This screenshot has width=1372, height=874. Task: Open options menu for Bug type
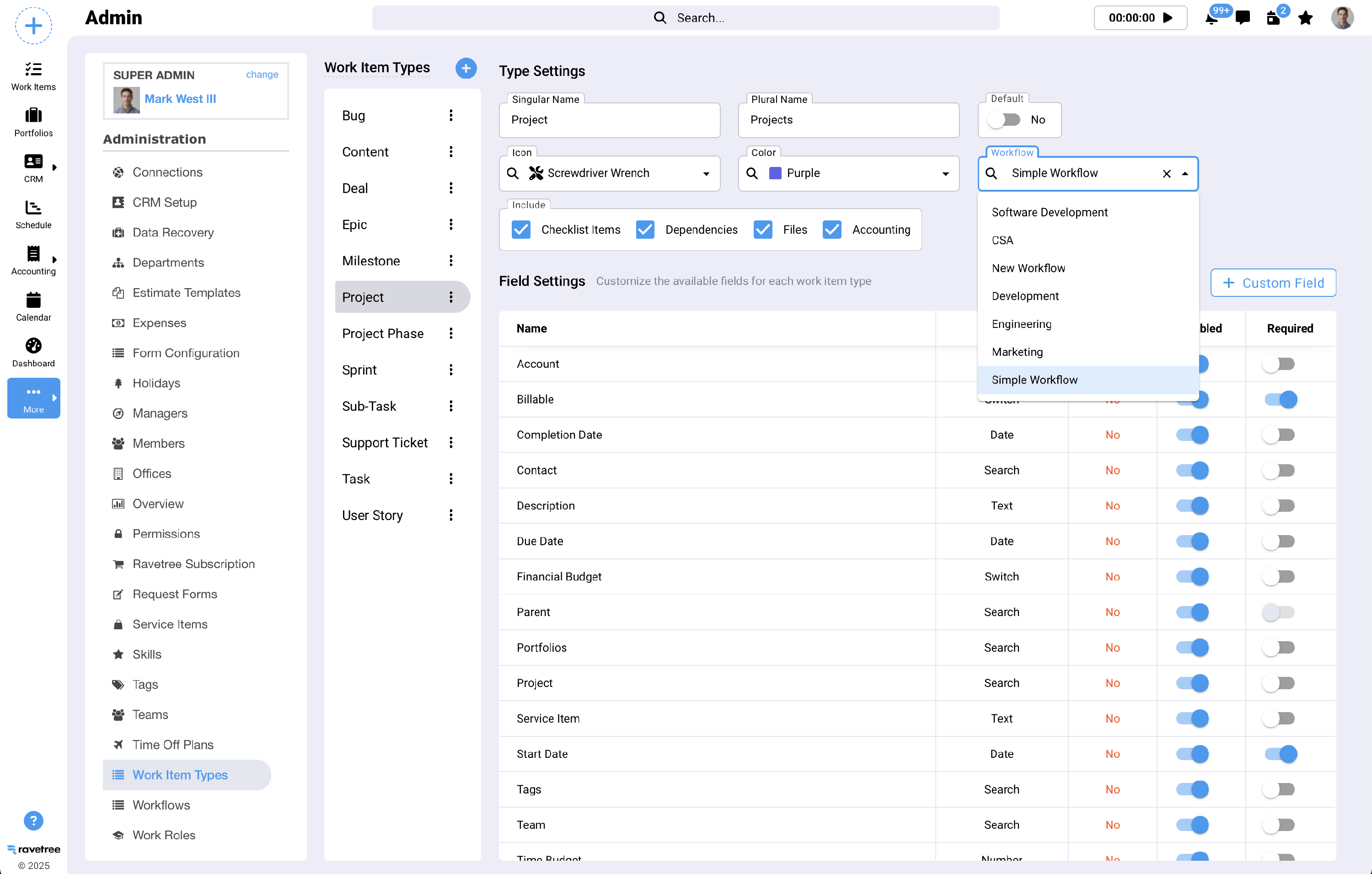point(450,116)
